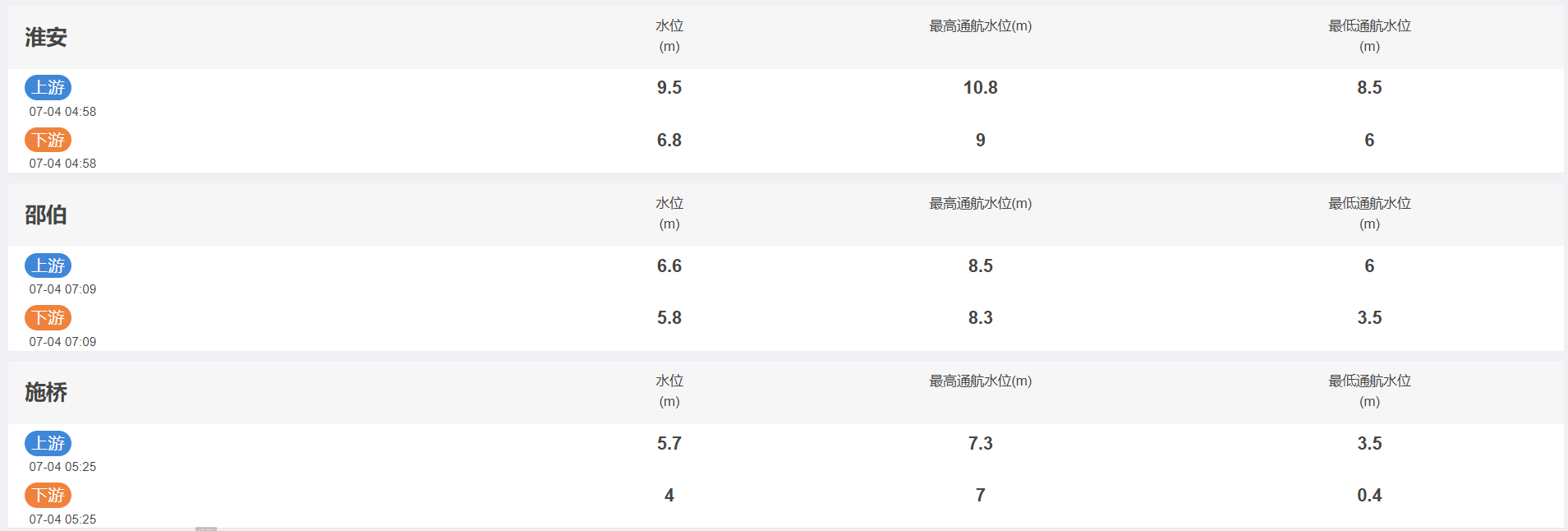1568x531 pixels.
Task: Click the 水位 (m) header in 施桥 section
Action: click(669, 390)
